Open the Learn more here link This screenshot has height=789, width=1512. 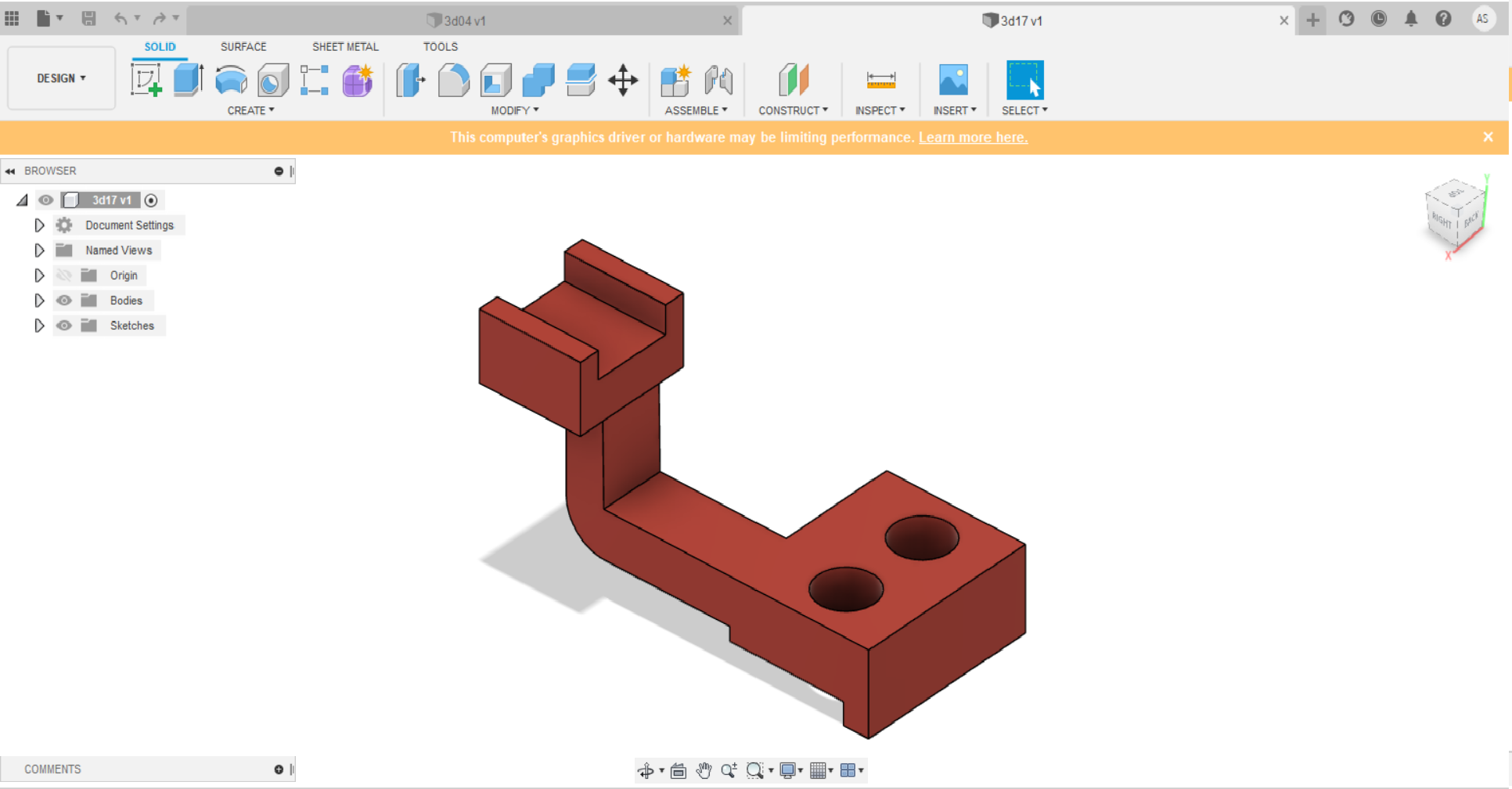click(973, 137)
